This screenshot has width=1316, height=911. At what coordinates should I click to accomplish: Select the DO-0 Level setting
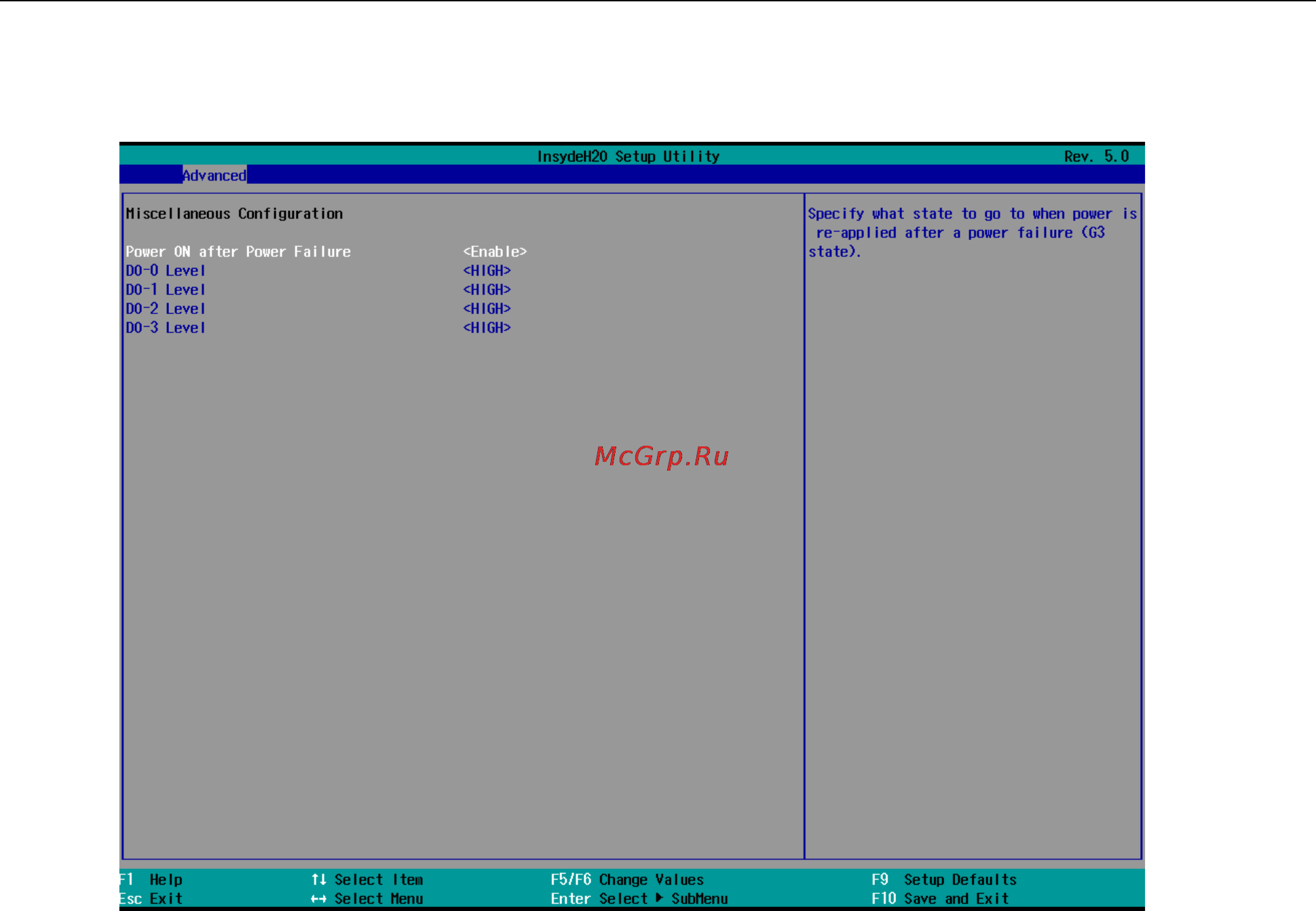pos(166,271)
